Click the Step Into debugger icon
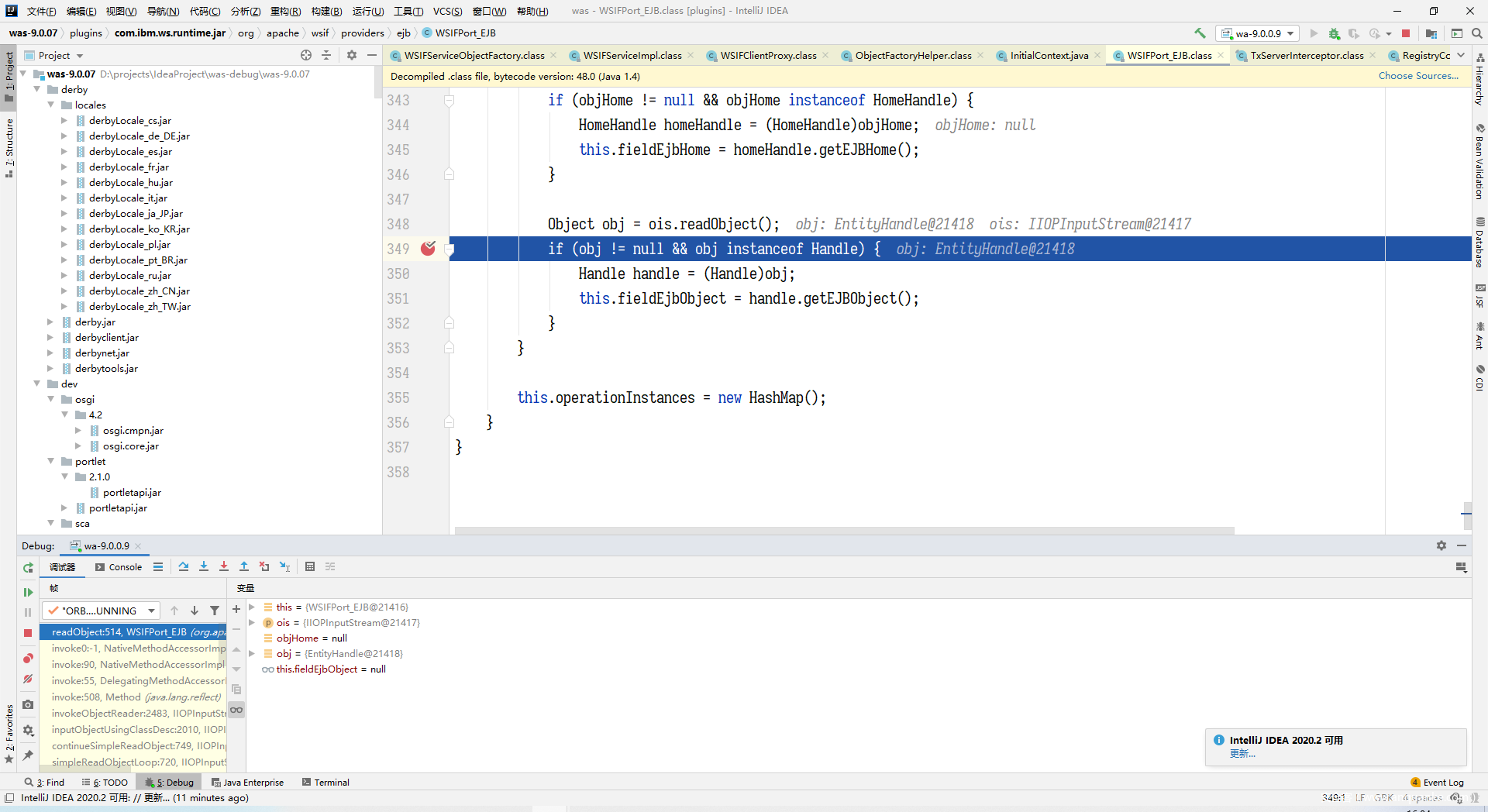 (x=204, y=566)
